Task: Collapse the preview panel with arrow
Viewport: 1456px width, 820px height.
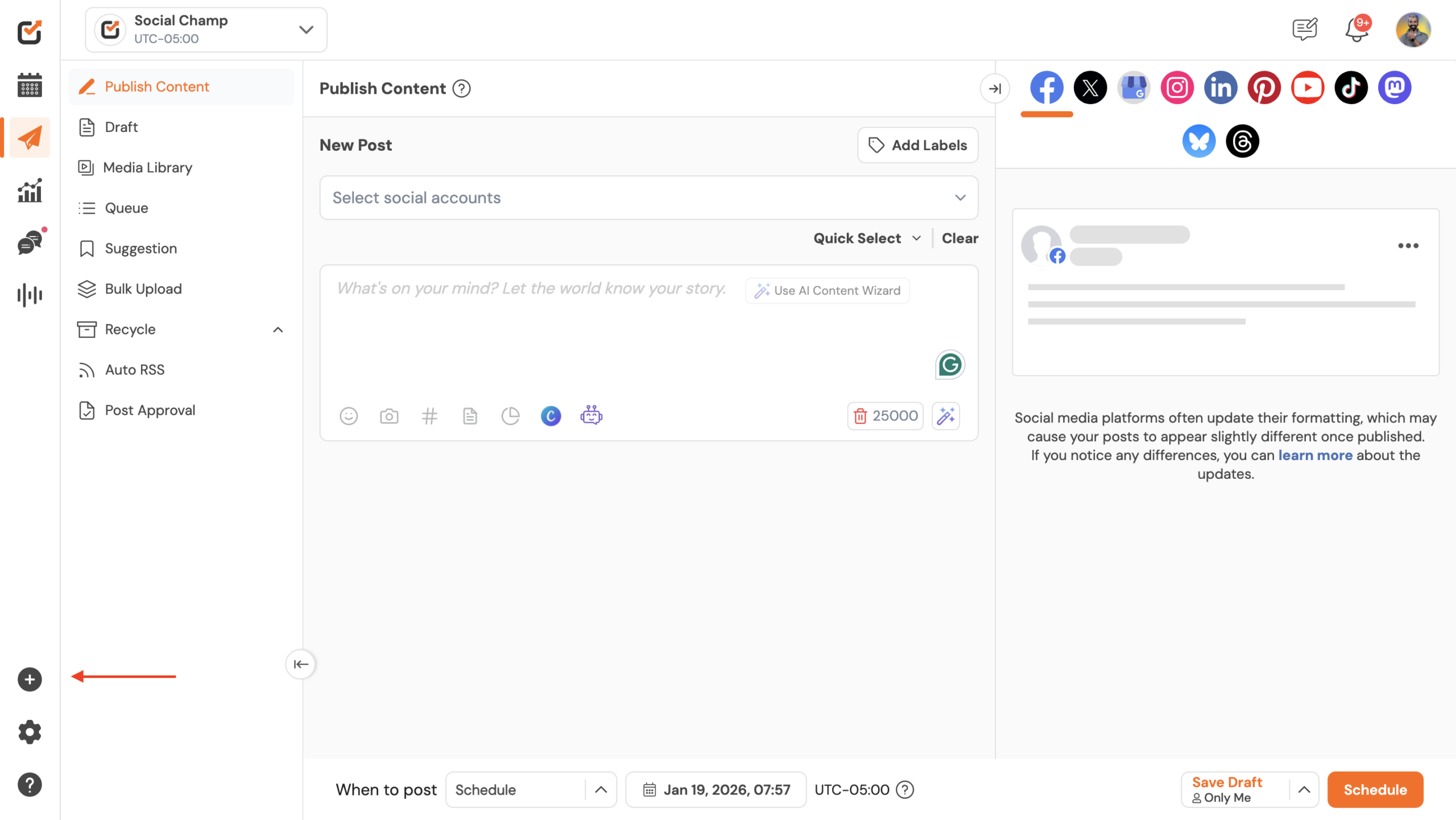Action: point(995,89)
